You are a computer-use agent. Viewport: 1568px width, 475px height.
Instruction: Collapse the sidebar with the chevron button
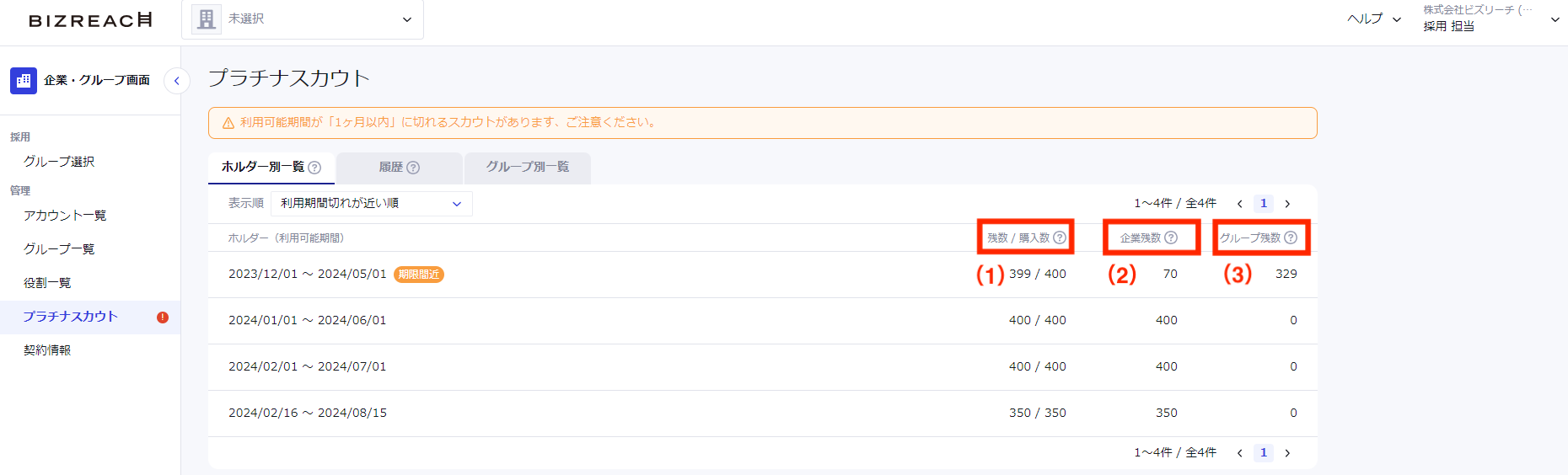point(176,81)
